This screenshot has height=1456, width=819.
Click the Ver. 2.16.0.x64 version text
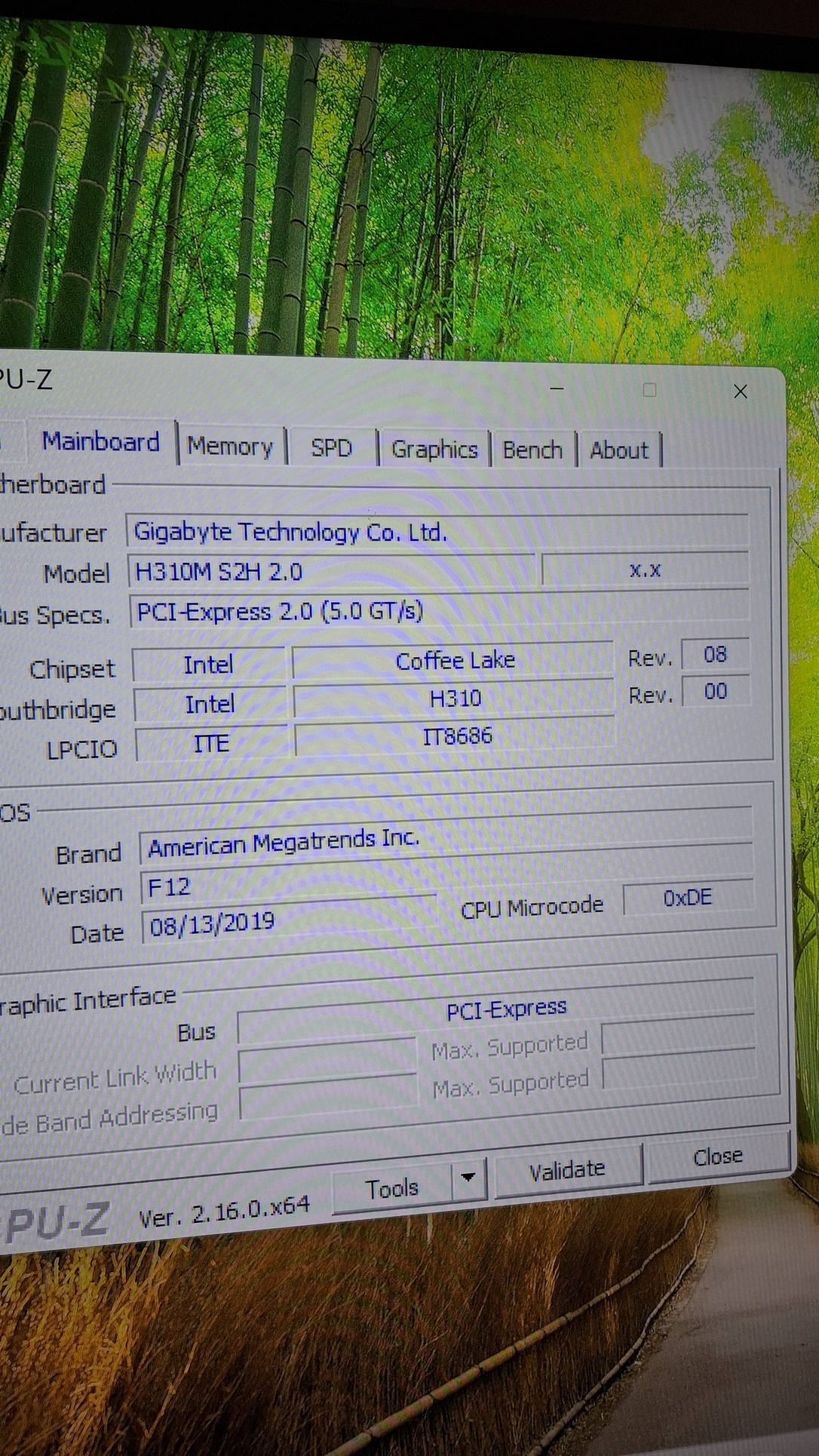click(224, 1212)
